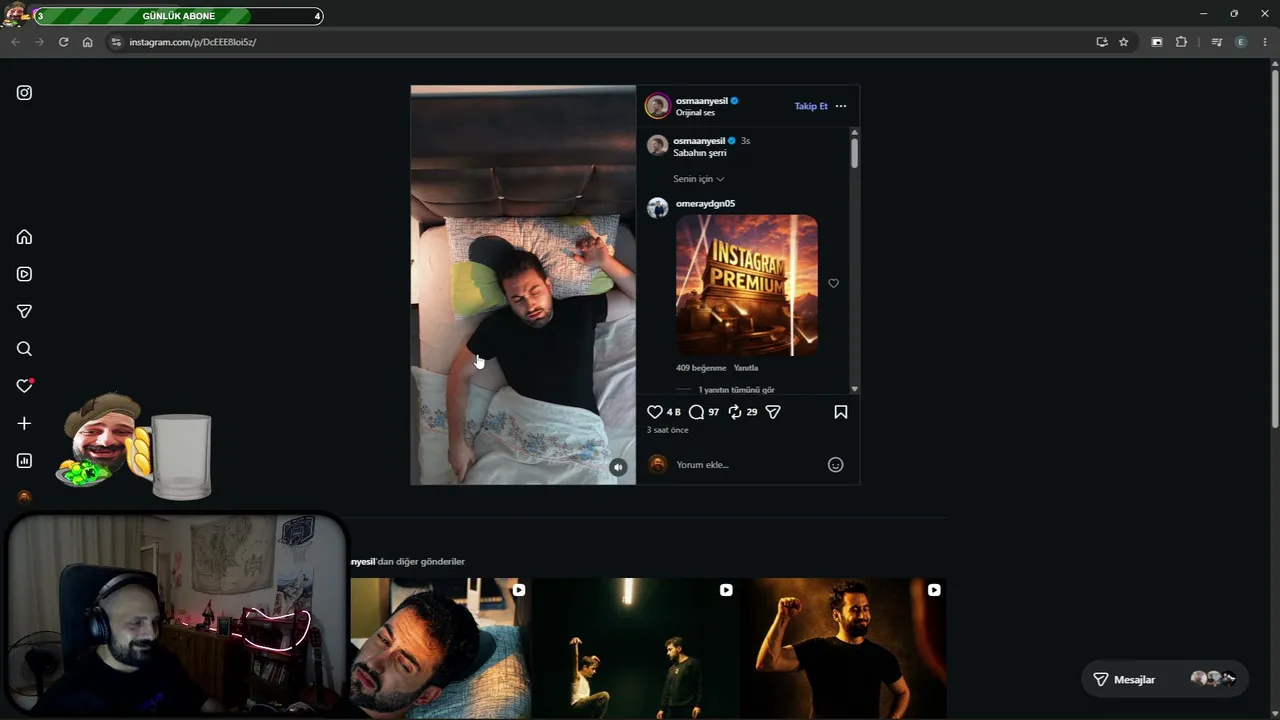Open the Chrome profile button
Viewport: 1280px width, 720px height.
tap(1241, 42)
